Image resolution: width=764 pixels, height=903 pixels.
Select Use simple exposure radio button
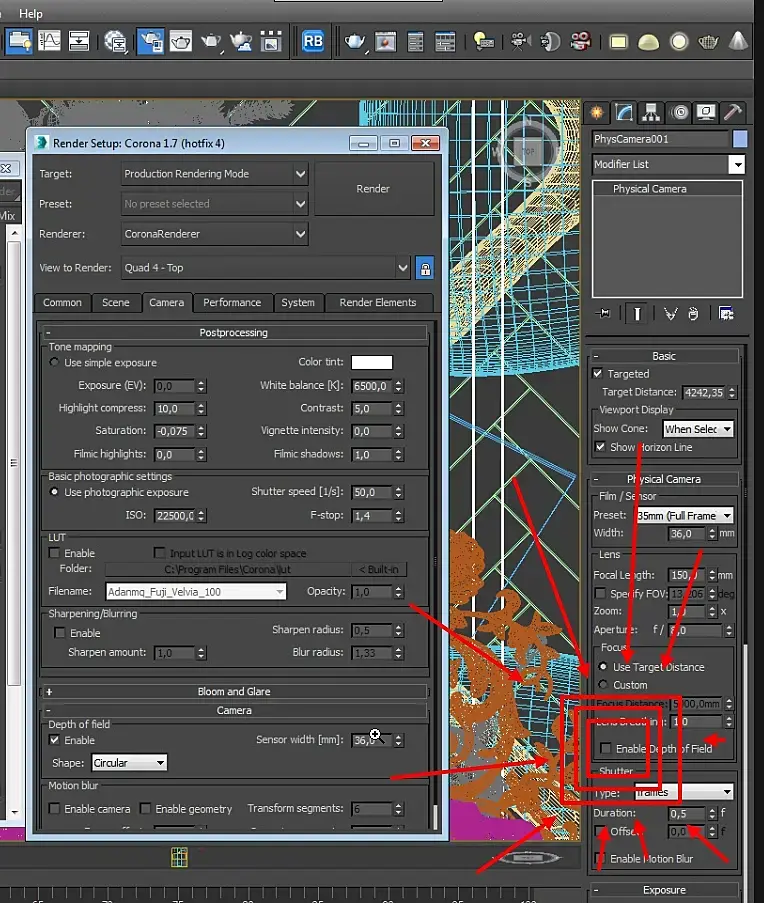(x=54, y=362)
